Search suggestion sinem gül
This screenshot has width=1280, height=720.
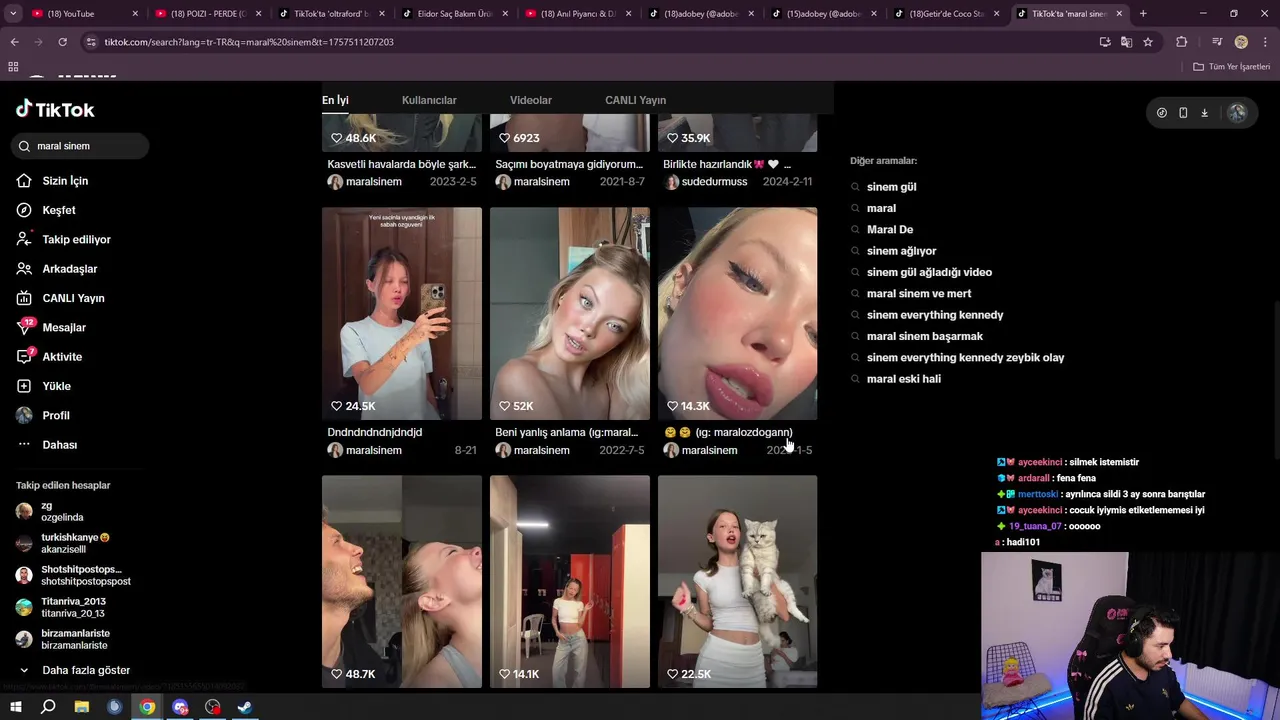click(x=891, y=187)
